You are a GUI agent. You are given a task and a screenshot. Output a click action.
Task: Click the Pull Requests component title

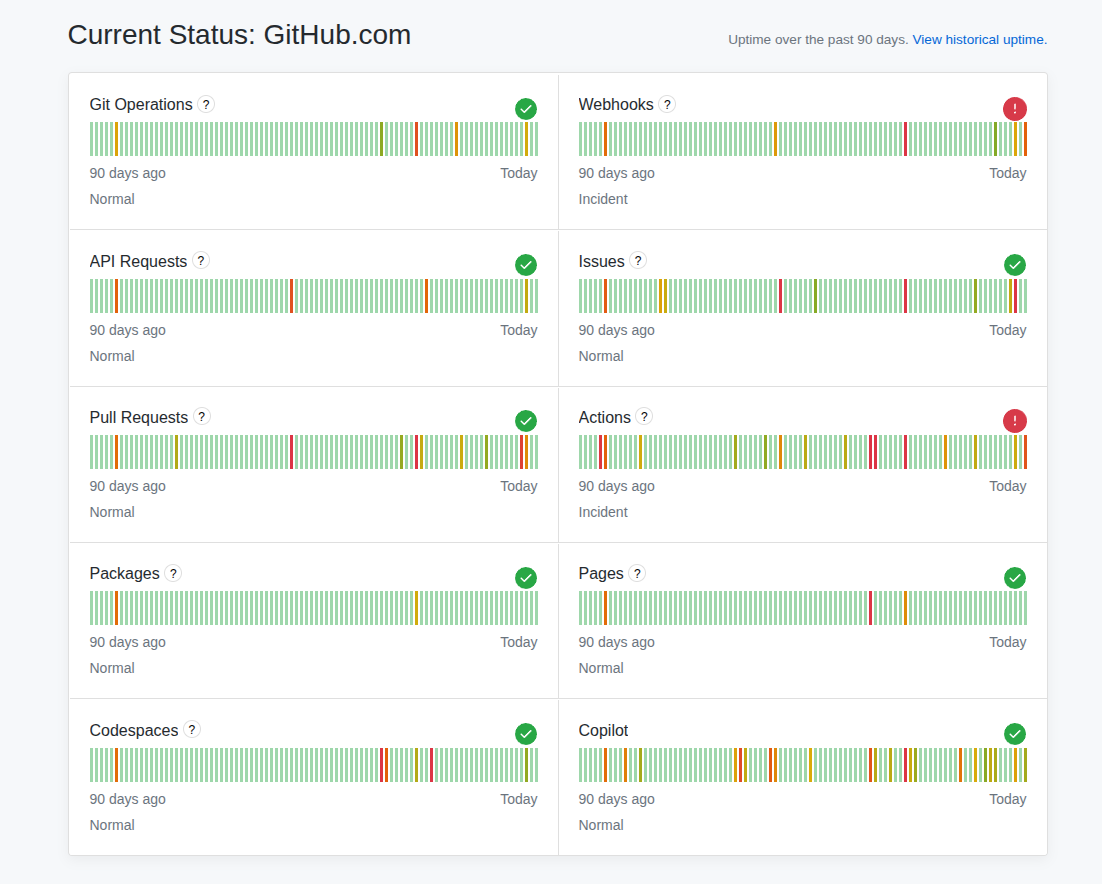(138, 417)
